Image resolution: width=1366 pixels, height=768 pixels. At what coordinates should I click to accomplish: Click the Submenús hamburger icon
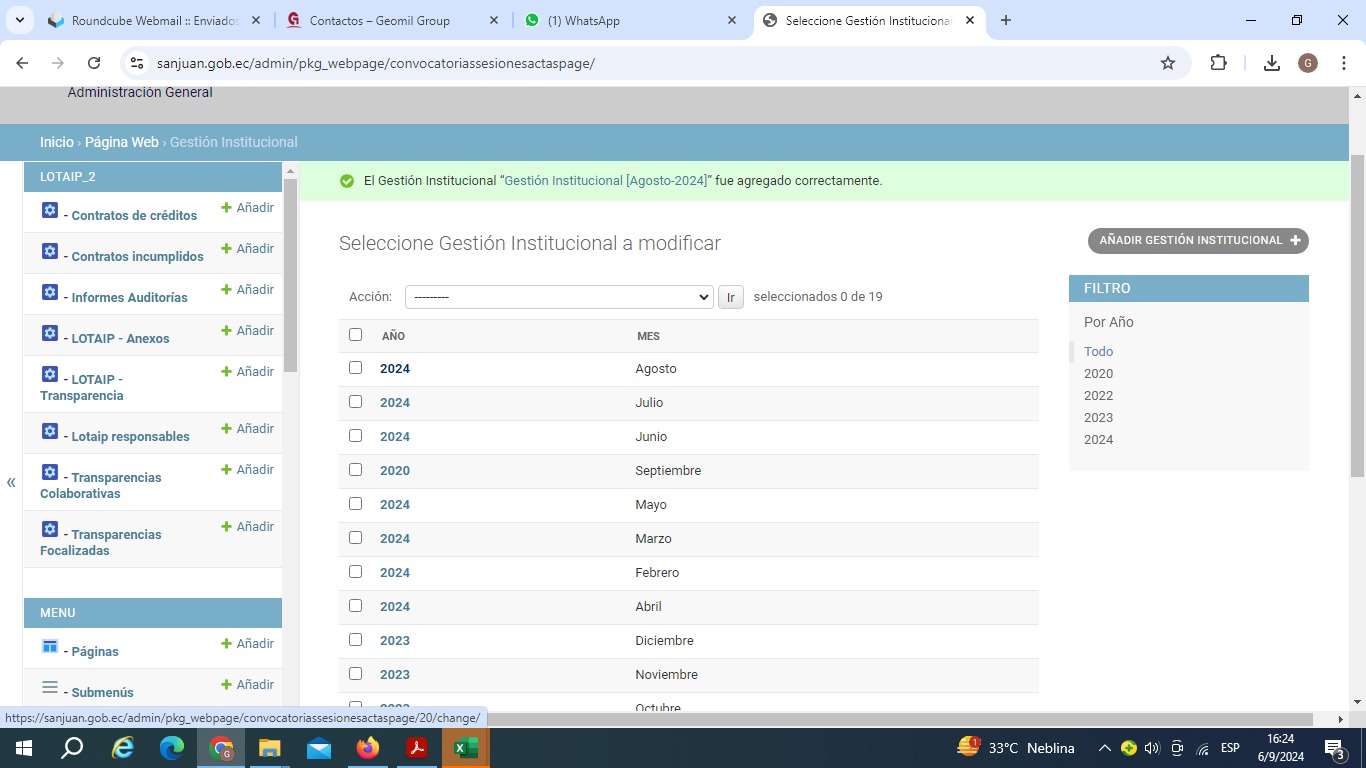50,688
